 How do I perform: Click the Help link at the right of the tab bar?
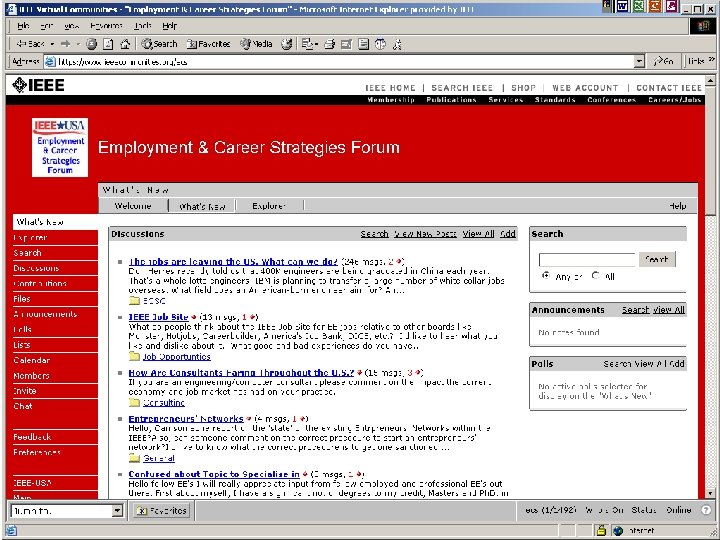coord(678,206)
